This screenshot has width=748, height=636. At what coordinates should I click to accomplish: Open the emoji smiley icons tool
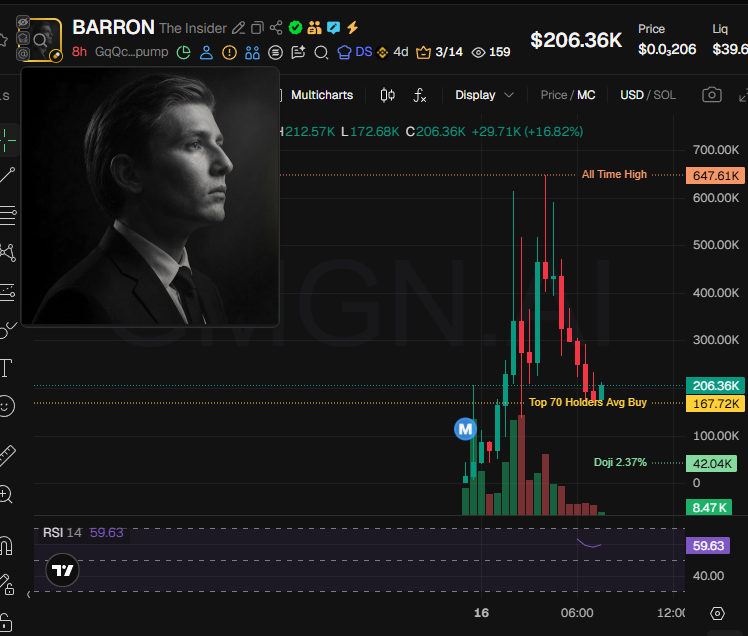click(x=7, y=407)
